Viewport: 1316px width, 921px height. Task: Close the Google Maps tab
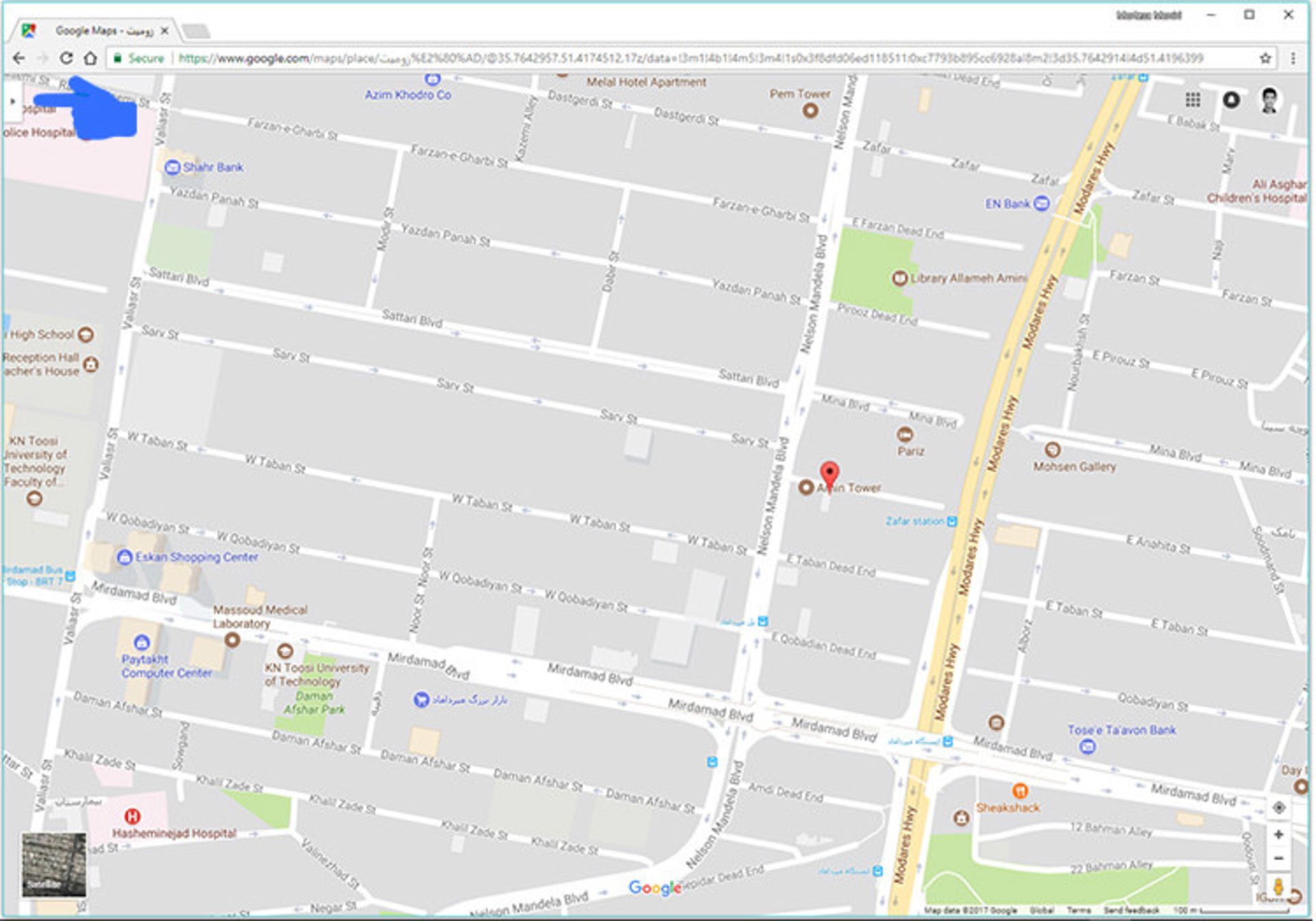[x=164, y=31]
